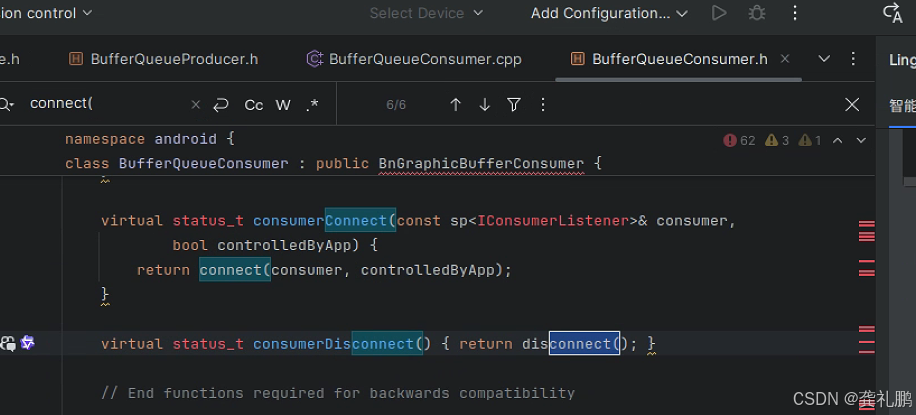Viewport: 916px width, 415px height.
Task: Toggle Regex (.*) search option
Action: [312, 105]
